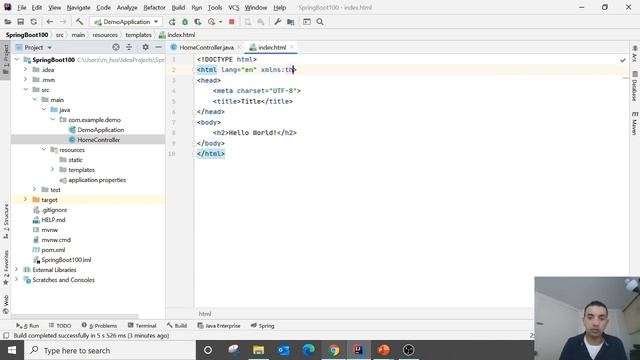Navigate back with the left arrow
This screenshot has height=360, width=640.
(x=50, y=22)
